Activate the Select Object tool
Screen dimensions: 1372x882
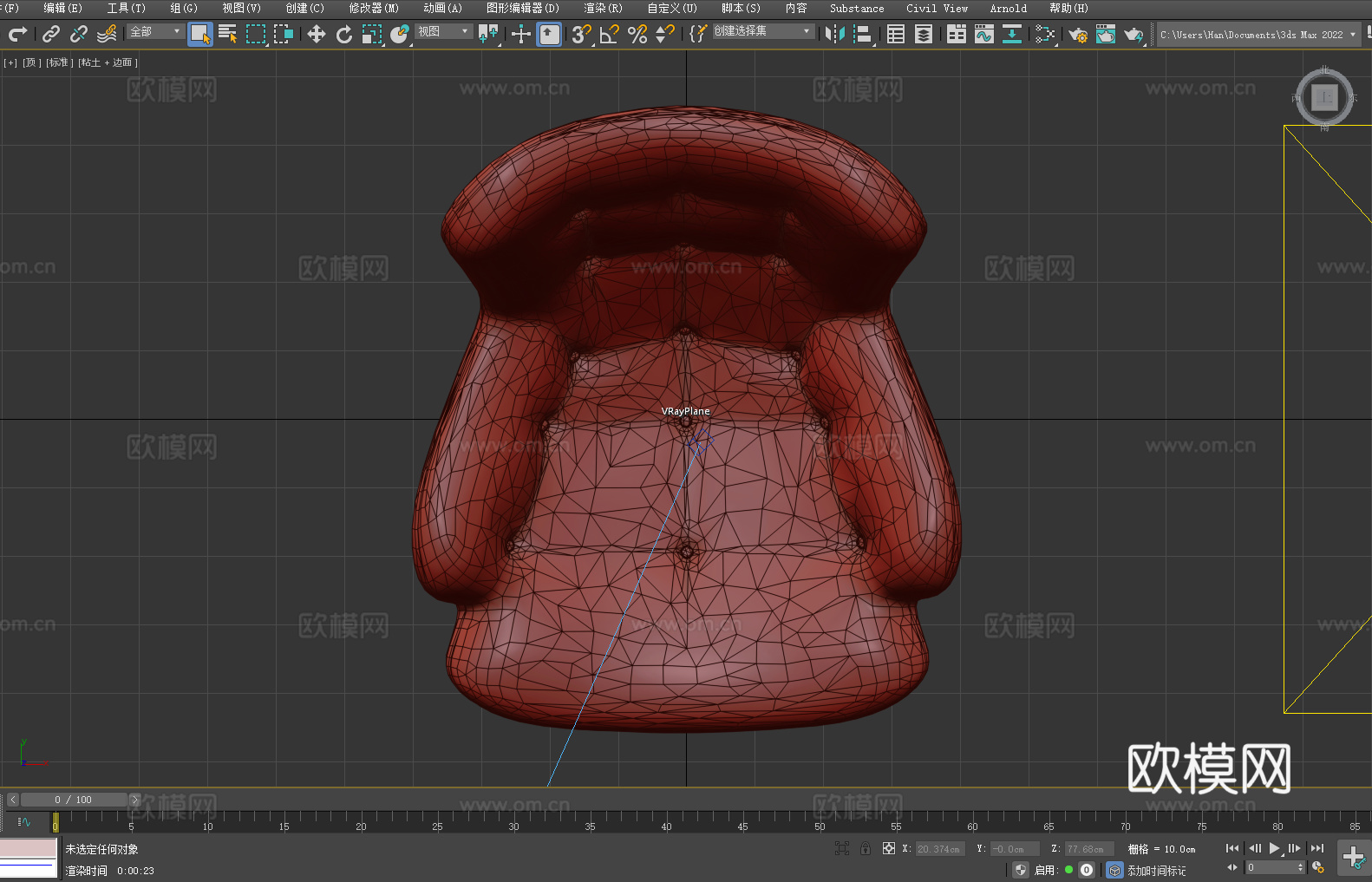200,34
